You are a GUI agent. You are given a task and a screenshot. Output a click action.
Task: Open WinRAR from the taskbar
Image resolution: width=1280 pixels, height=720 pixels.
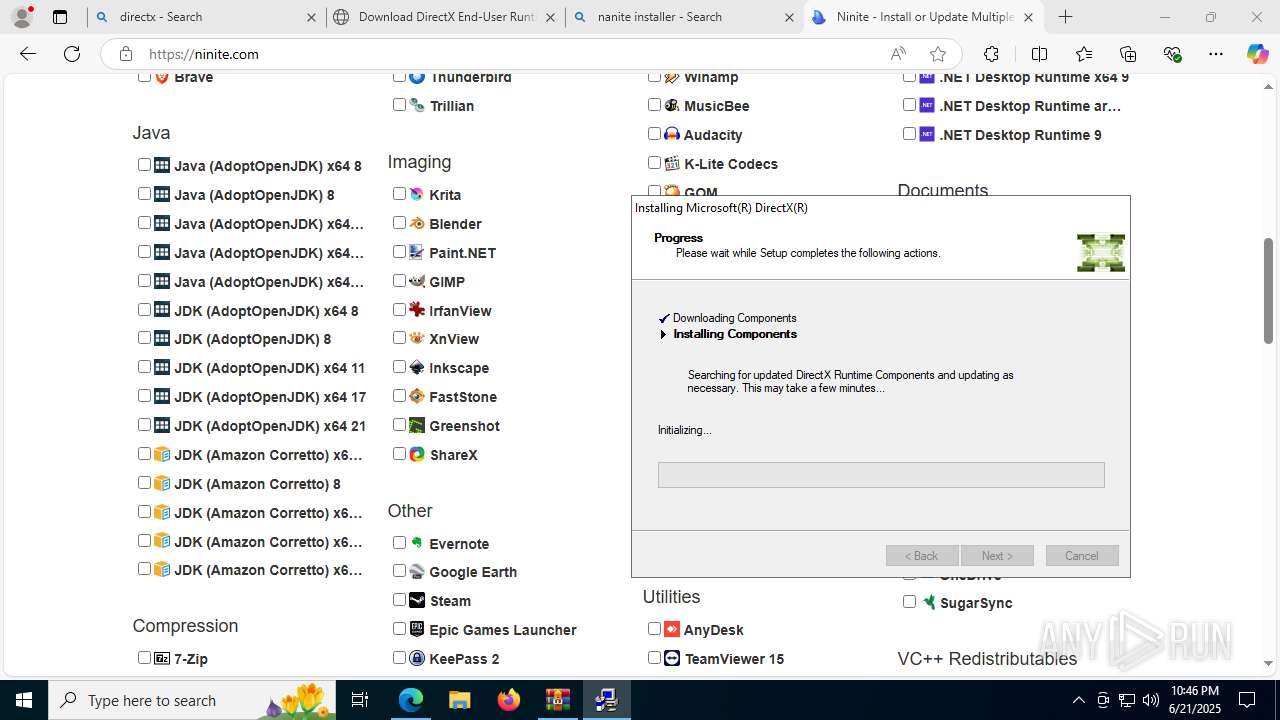[x=557, y=700]
